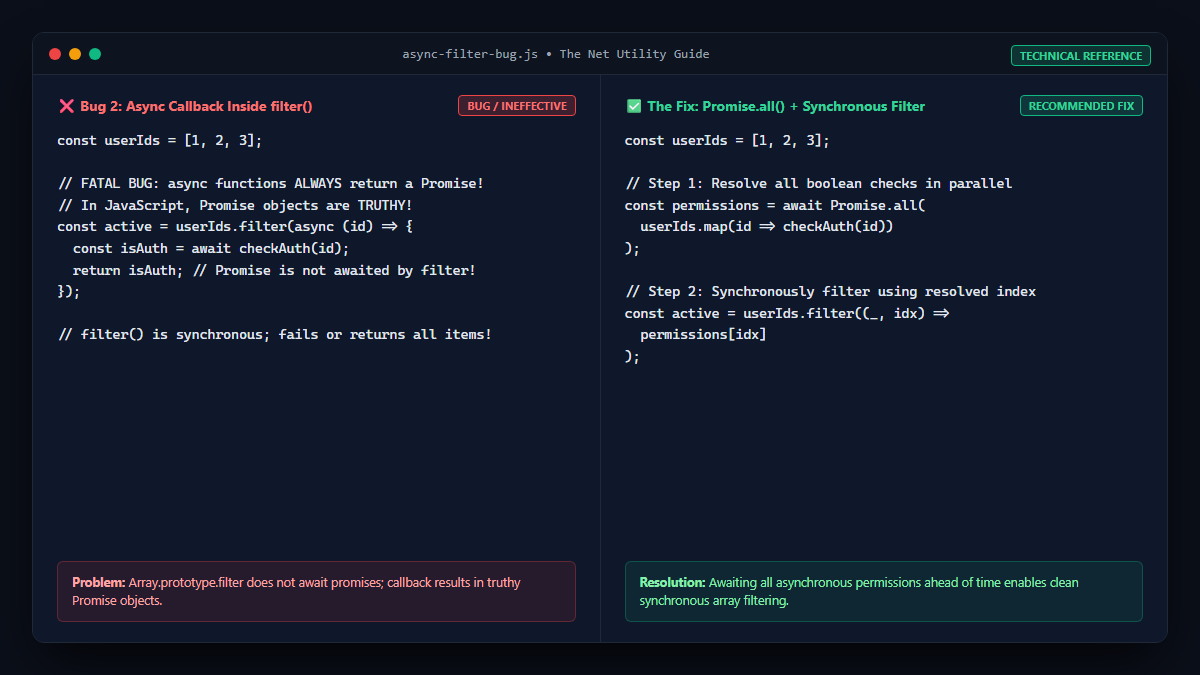Click the green maximize dot in title bar

pyautogui.click(x=95, y=54)
